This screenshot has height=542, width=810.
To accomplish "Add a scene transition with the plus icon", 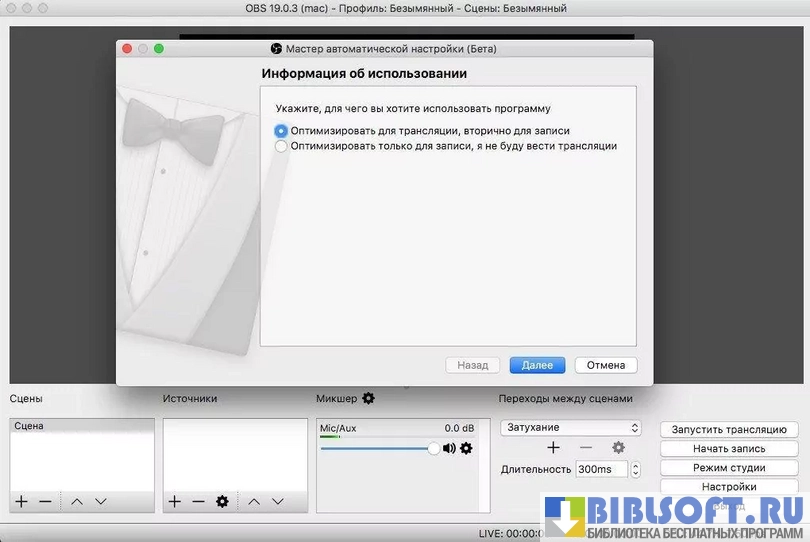I will tap(553, 448).
